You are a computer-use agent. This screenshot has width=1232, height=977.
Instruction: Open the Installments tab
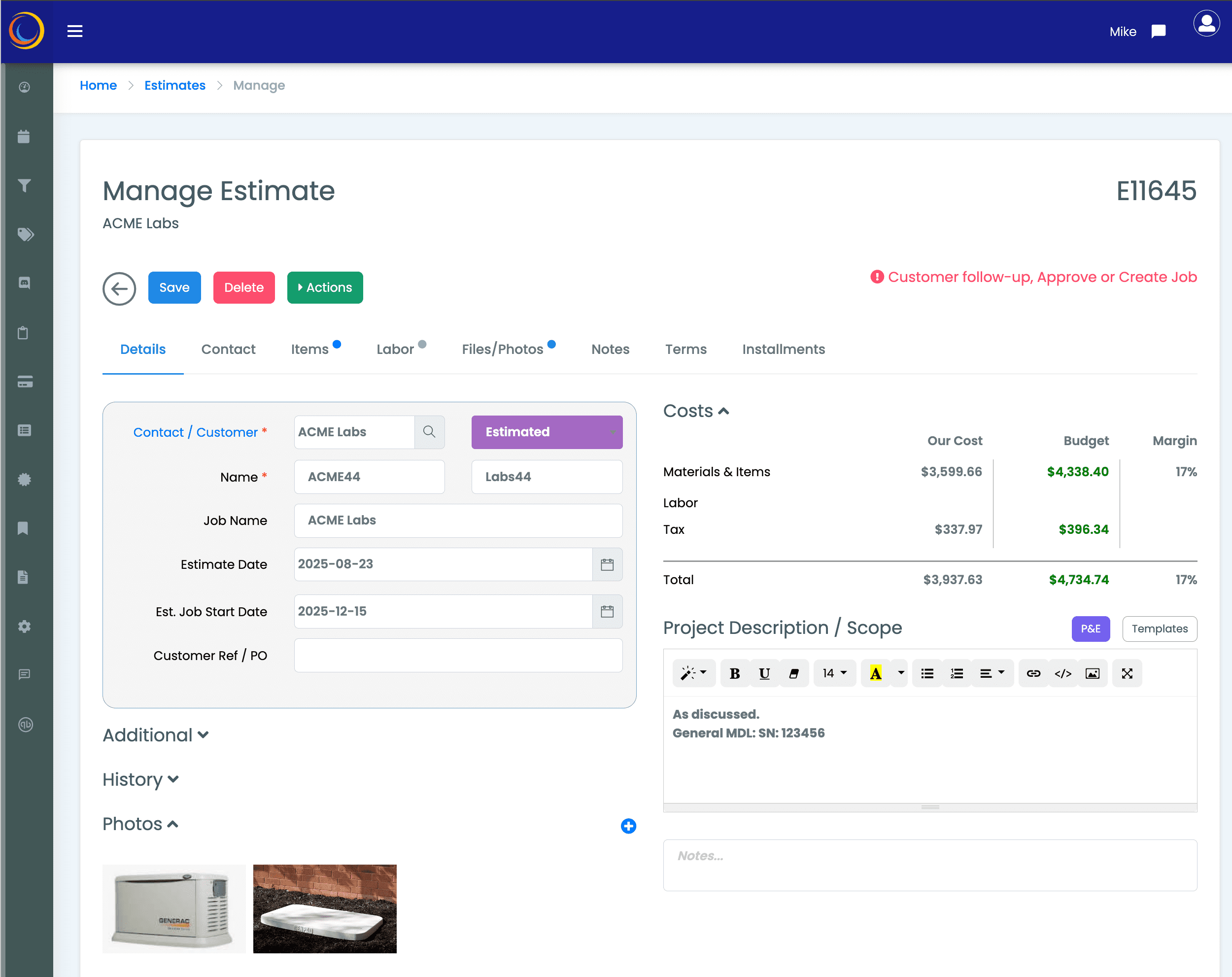(783, 349)
